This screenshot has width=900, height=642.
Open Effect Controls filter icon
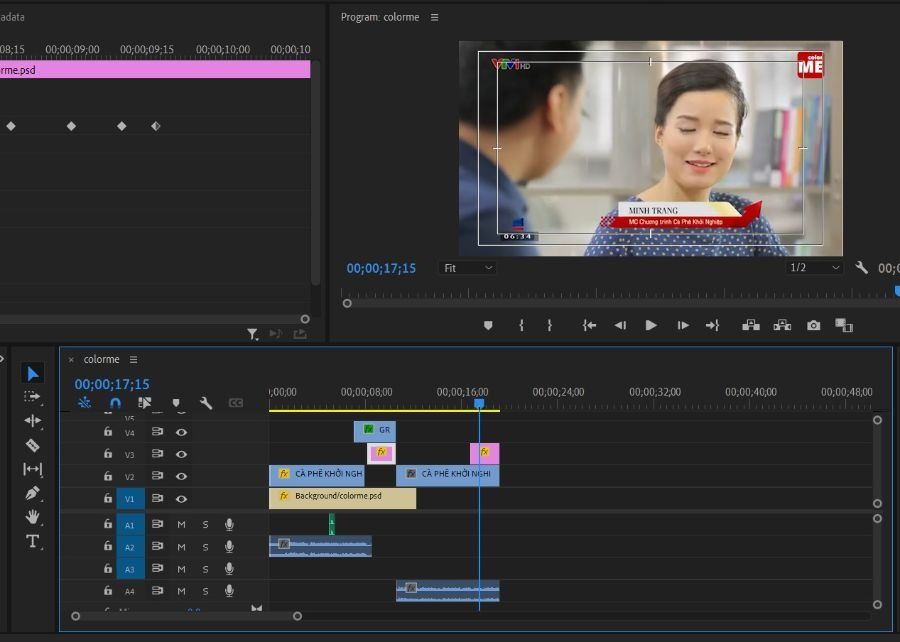click(x=253, y=334)
